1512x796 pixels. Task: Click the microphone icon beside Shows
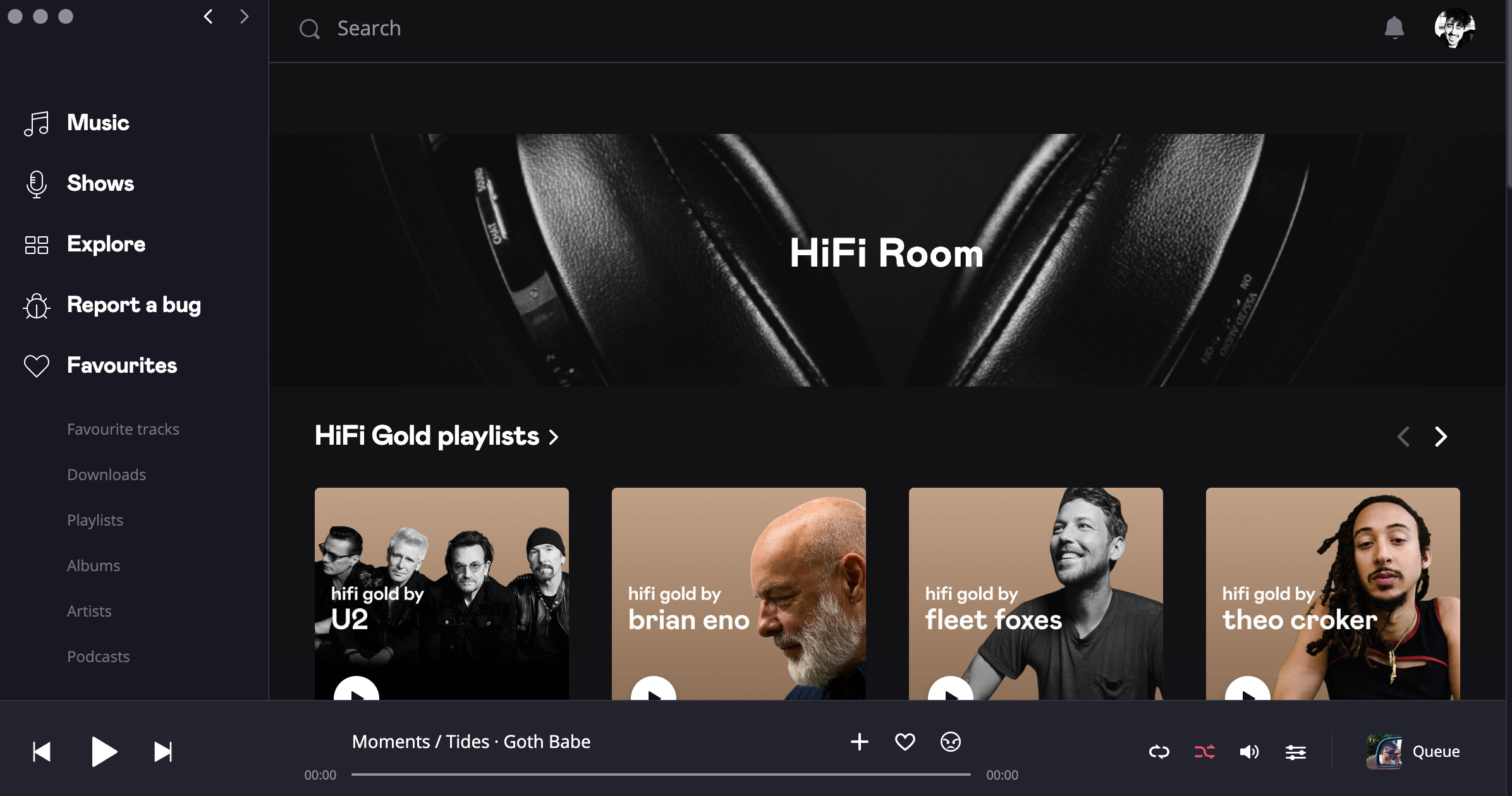click(37, 184)
